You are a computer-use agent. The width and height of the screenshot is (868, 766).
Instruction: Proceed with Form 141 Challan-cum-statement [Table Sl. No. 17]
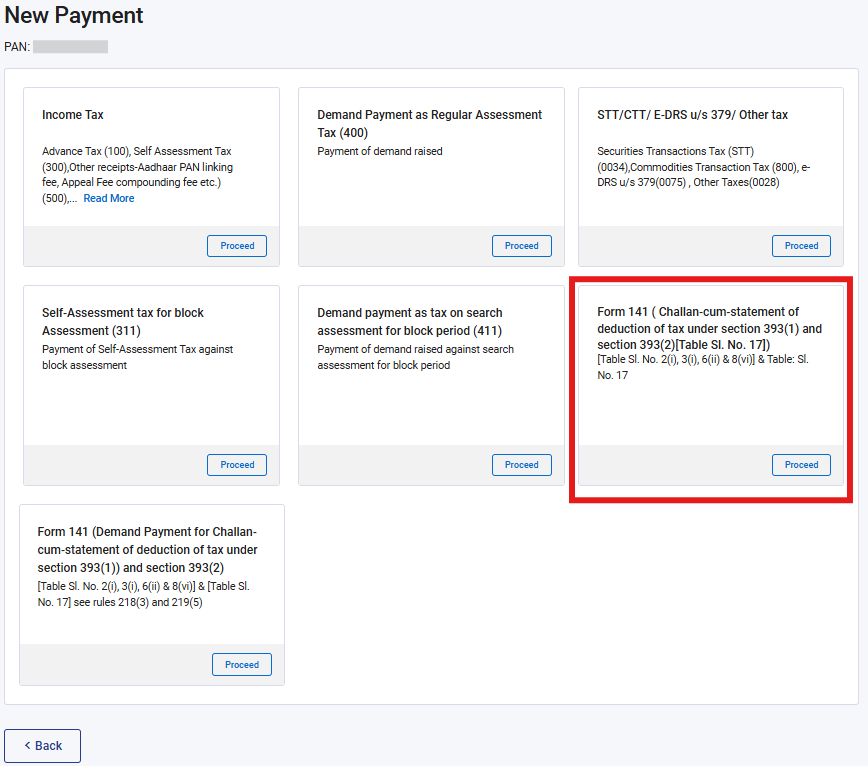click(801, 465)
